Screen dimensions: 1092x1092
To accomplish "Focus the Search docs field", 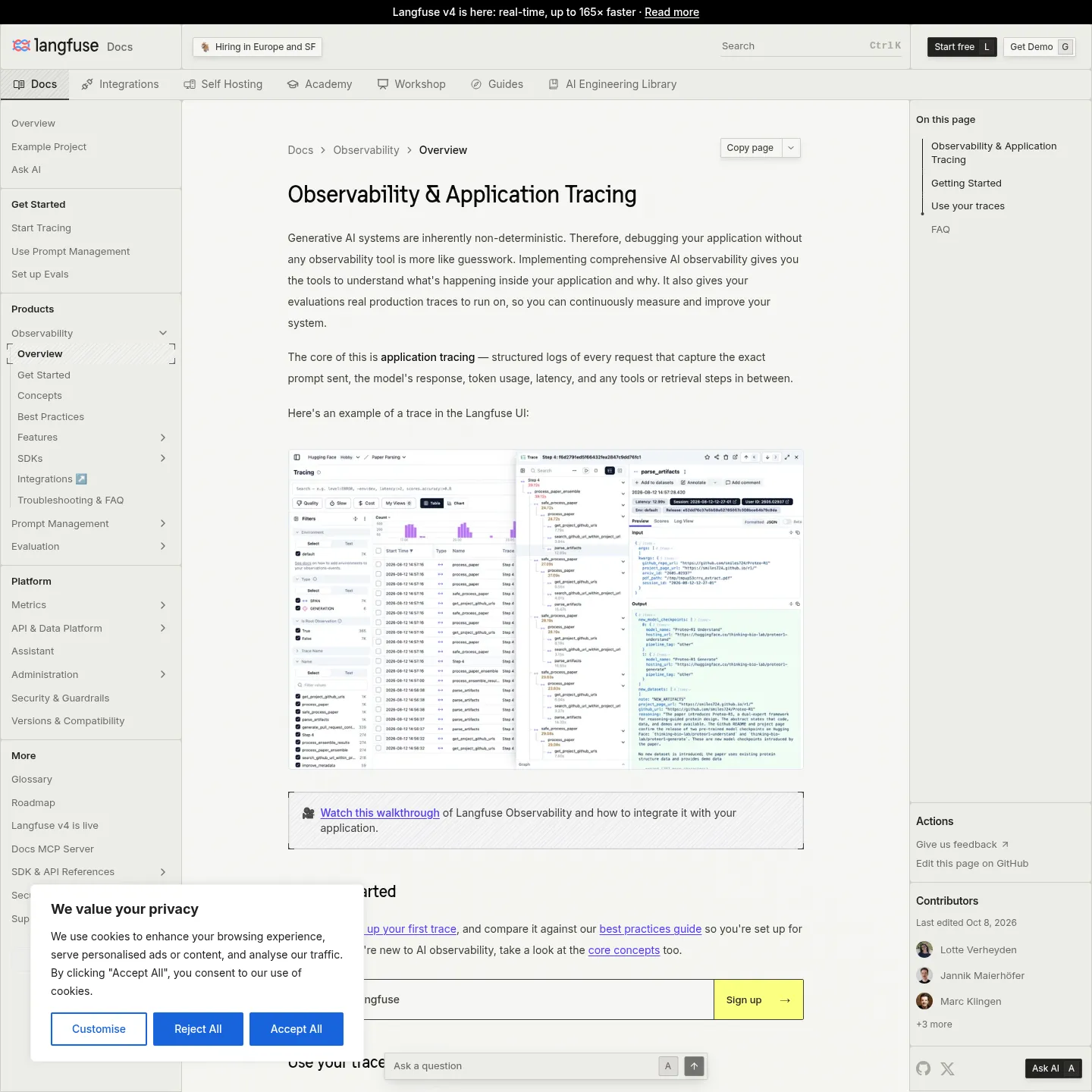I will [811, 46].
